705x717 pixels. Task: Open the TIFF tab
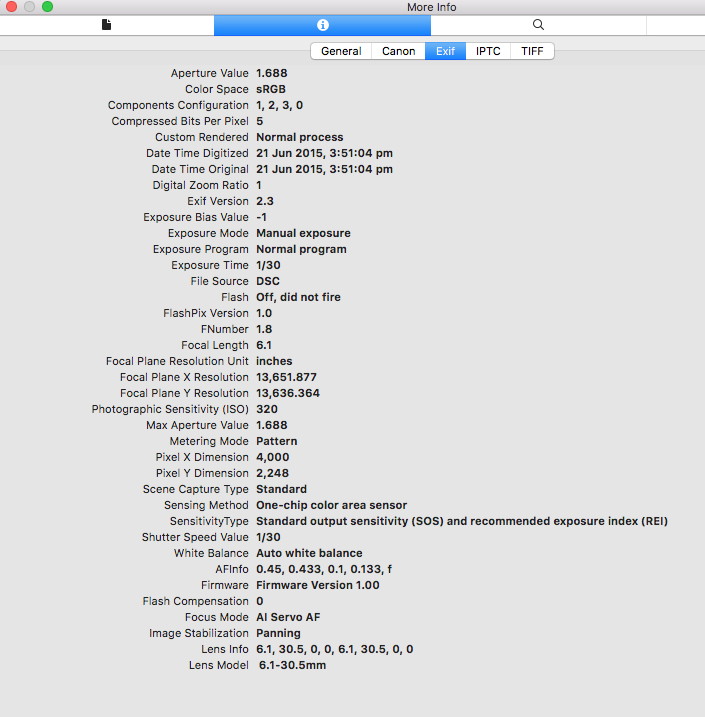[x=532, y=51]
